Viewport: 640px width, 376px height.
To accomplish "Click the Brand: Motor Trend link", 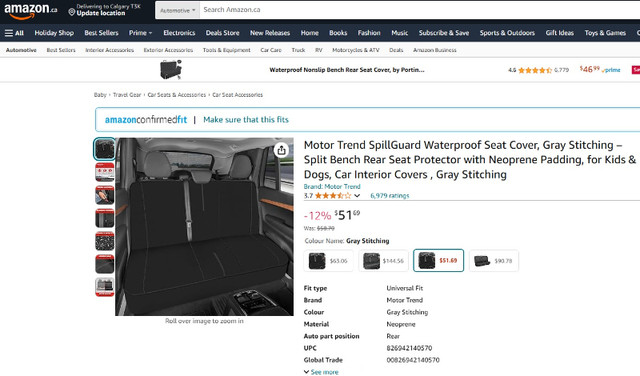I will click(x=332, y=187).
